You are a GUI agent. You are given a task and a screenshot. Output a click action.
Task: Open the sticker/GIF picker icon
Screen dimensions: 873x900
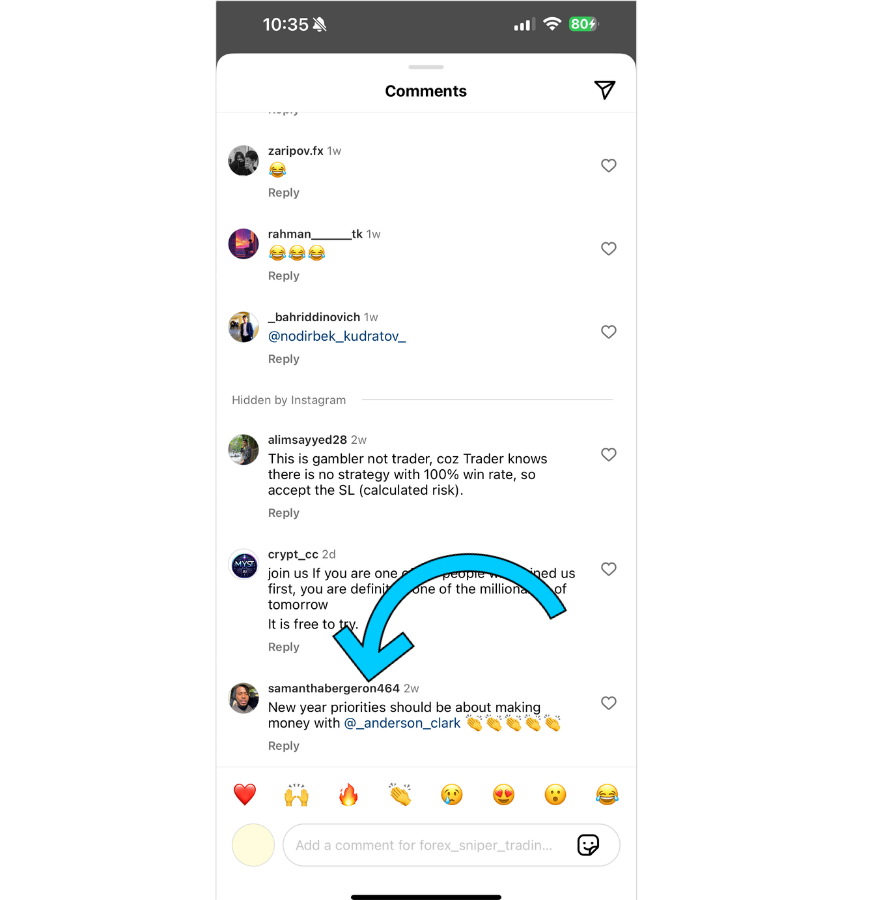coord(588,845)
